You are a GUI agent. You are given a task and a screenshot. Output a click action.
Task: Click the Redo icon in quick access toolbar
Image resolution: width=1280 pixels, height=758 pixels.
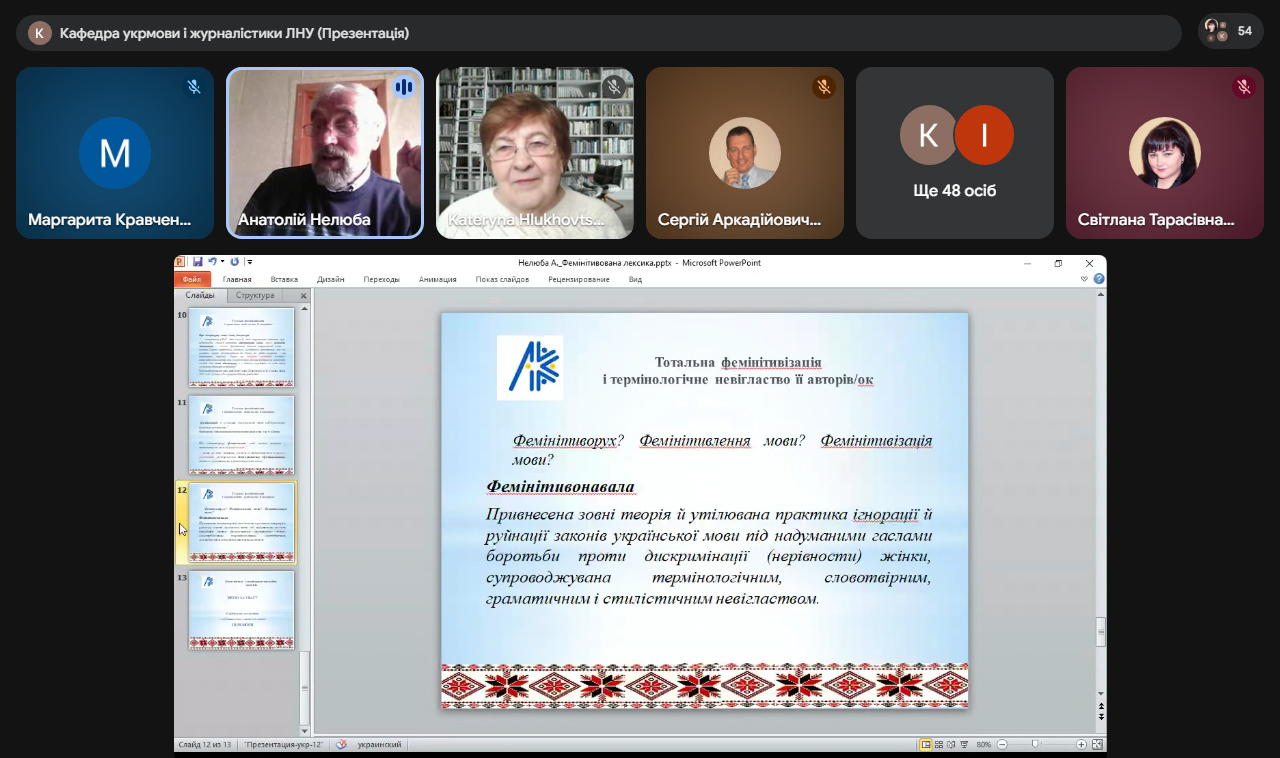tap(234, 261)
